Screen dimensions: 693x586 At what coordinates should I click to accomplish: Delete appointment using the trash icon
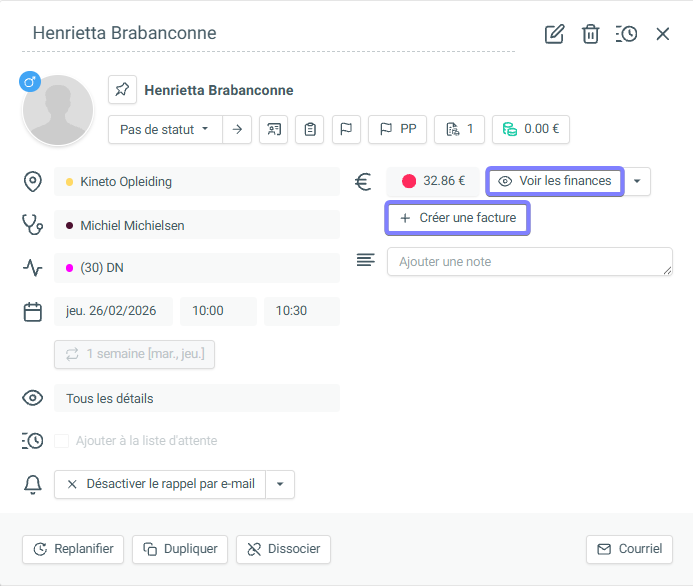click(x=591, y=34)
